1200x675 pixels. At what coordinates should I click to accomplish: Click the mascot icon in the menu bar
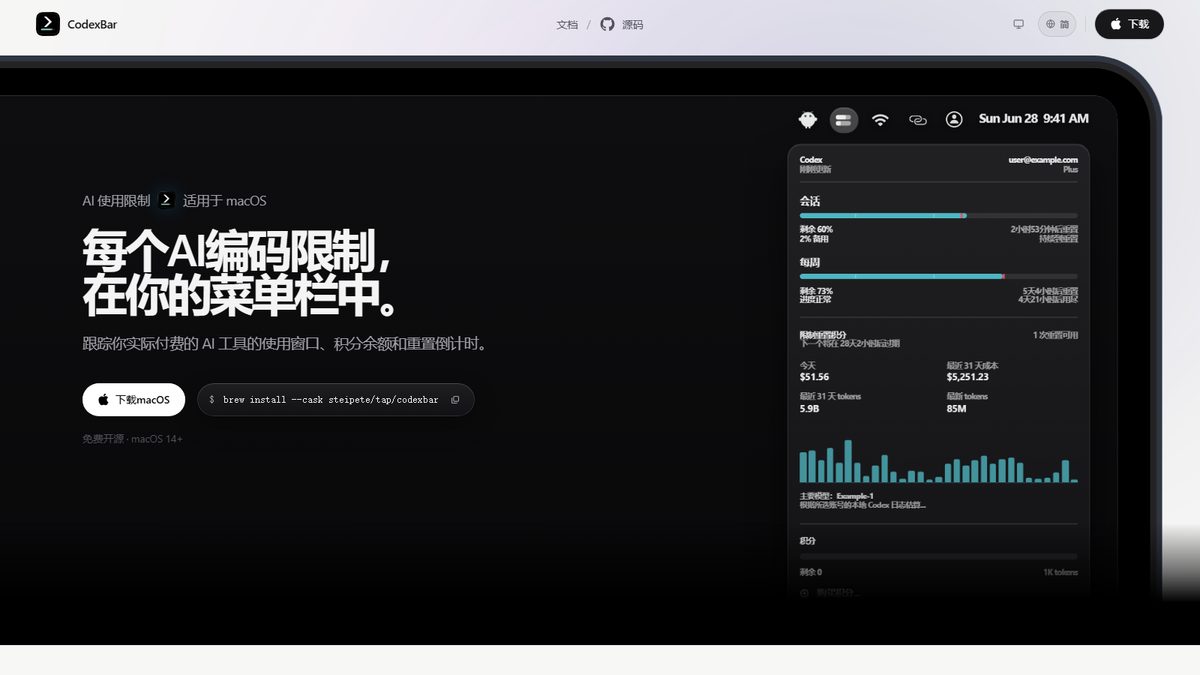[x=808, y=119]
